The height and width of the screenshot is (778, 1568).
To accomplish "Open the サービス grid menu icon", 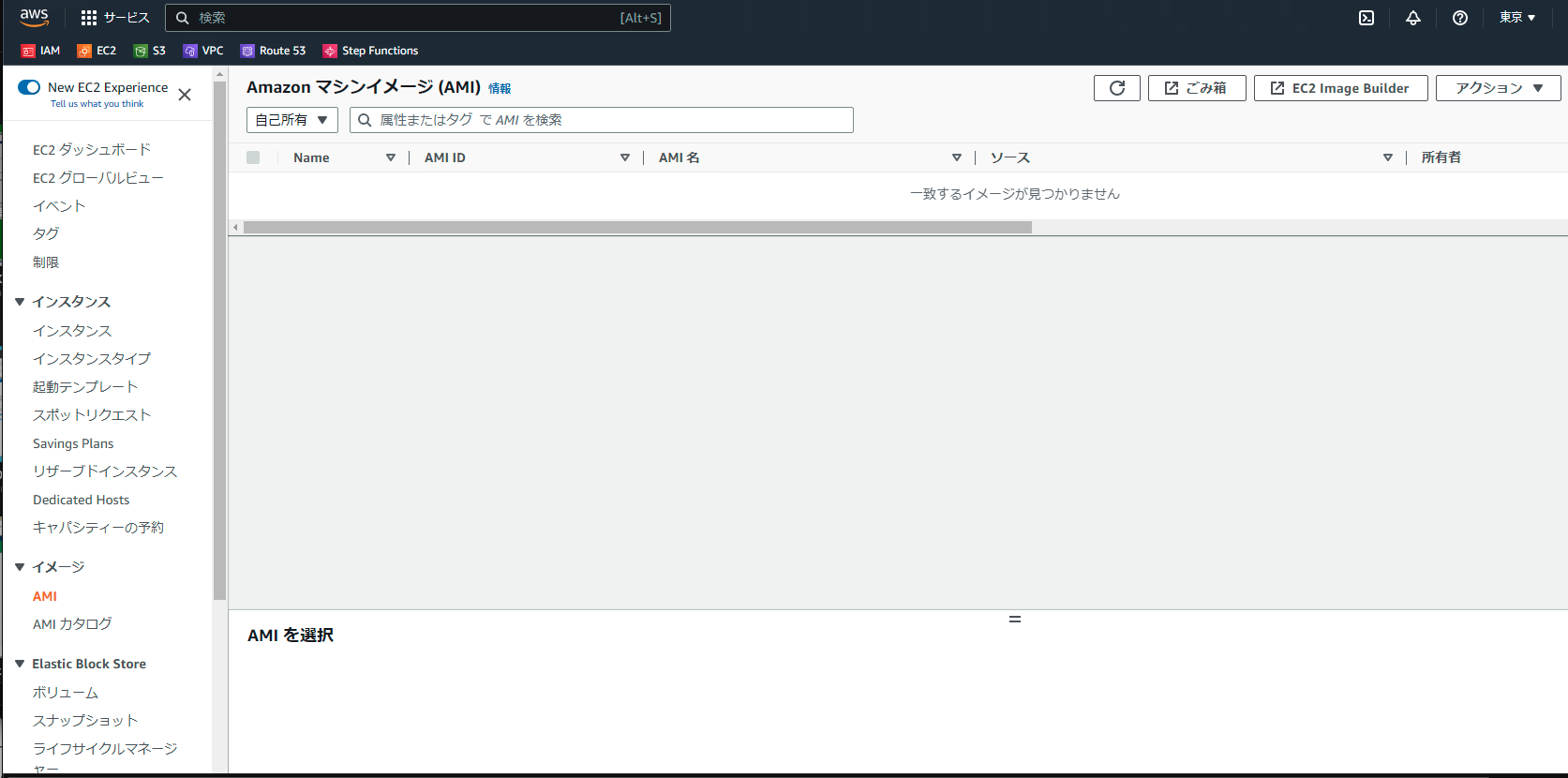I will pyautogui.click(x=89, y=18).
